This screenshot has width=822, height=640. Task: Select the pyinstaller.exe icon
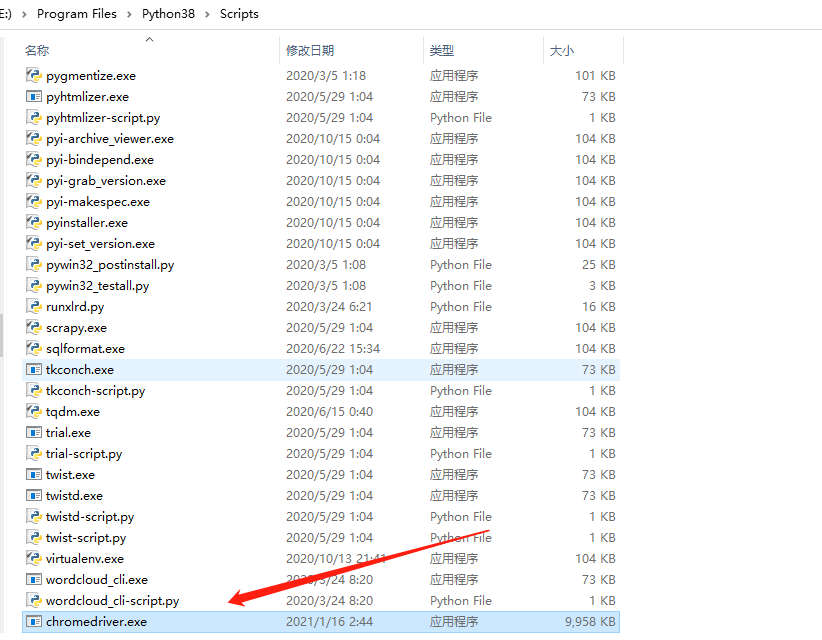tap(34, 222)
